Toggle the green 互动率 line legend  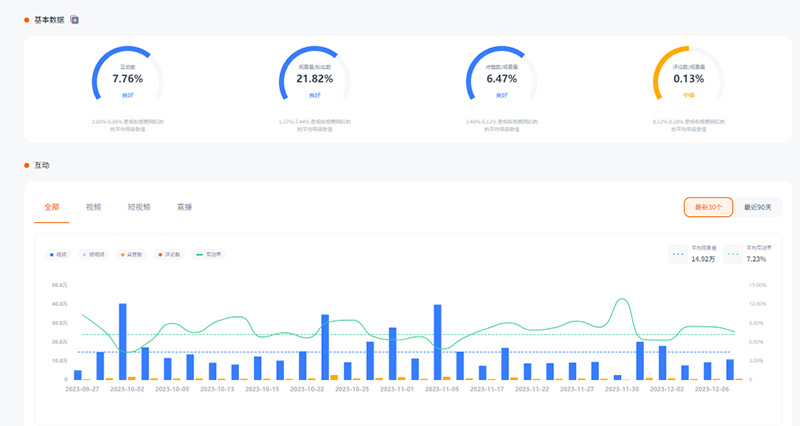209,255
